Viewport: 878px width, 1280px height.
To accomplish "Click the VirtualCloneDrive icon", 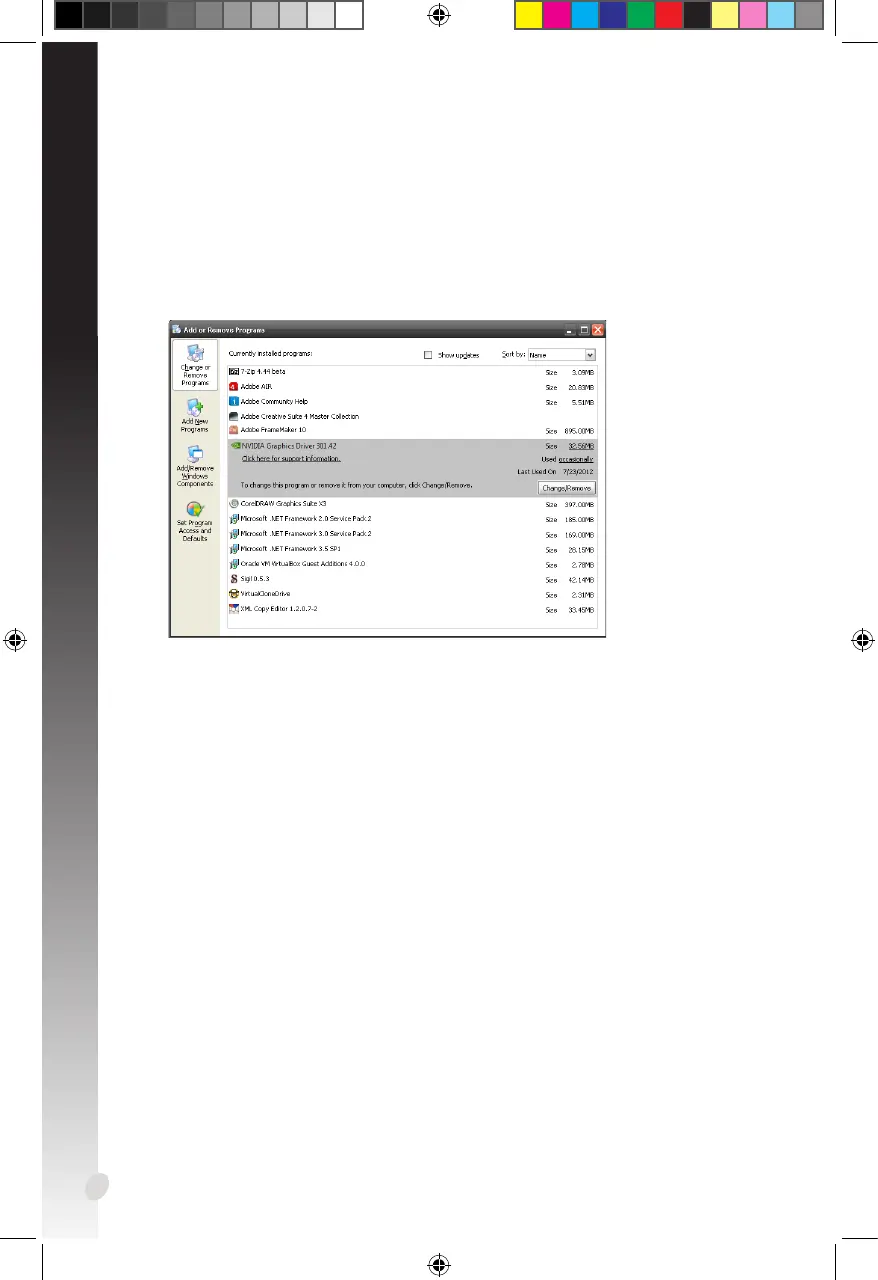I will pyautogui.click(x=234, y=593).
